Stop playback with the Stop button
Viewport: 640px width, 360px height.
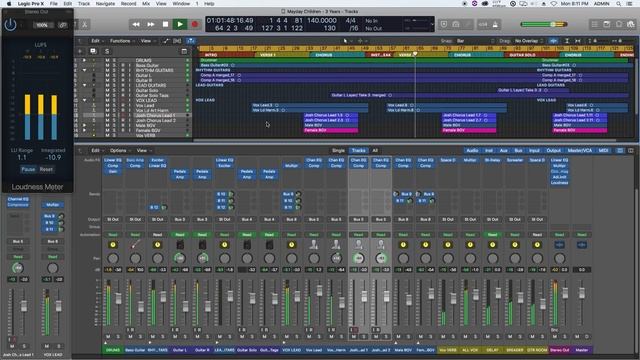click(165, 24)
